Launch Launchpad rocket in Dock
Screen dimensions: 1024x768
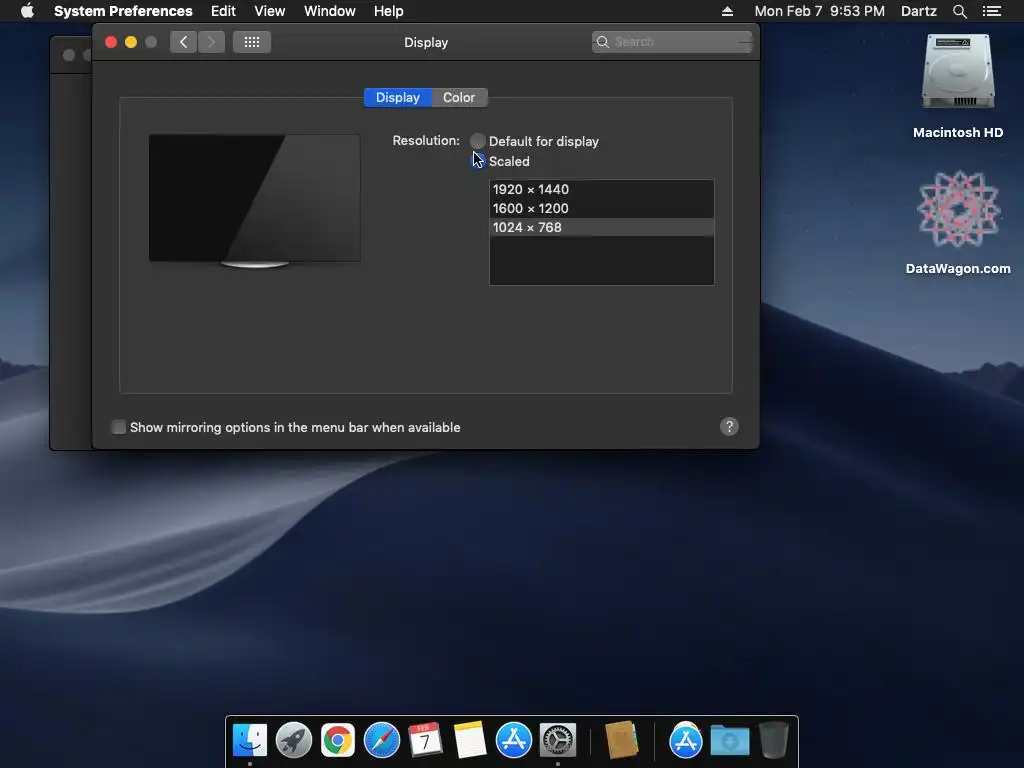pos(293,741)
